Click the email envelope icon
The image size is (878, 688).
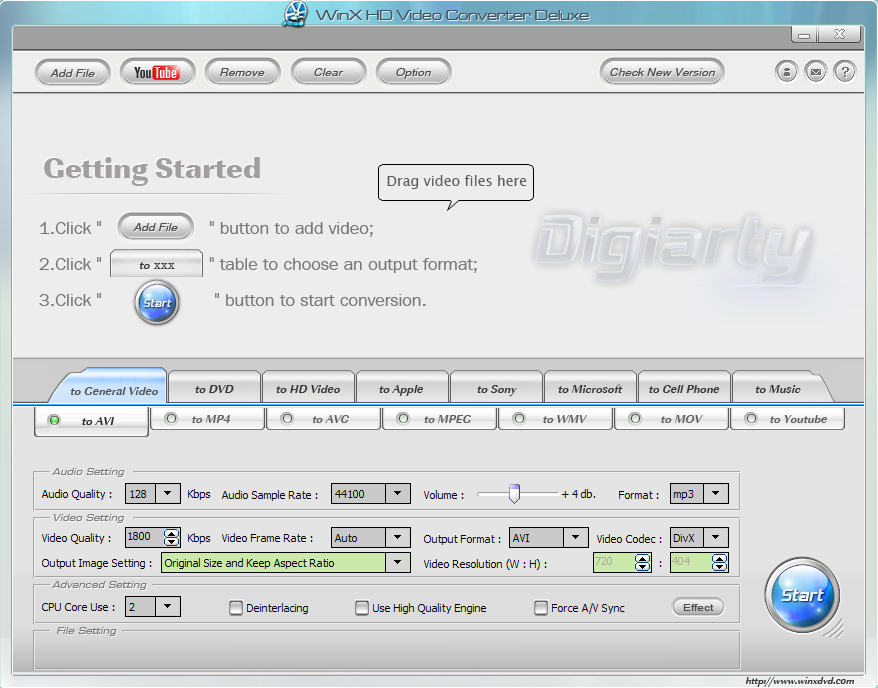[815, 72]
